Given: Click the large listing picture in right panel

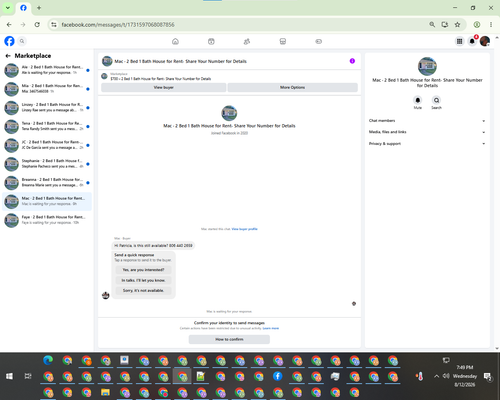Looking at the screenshot, I should pyautogui.click(x=427, y=66).
